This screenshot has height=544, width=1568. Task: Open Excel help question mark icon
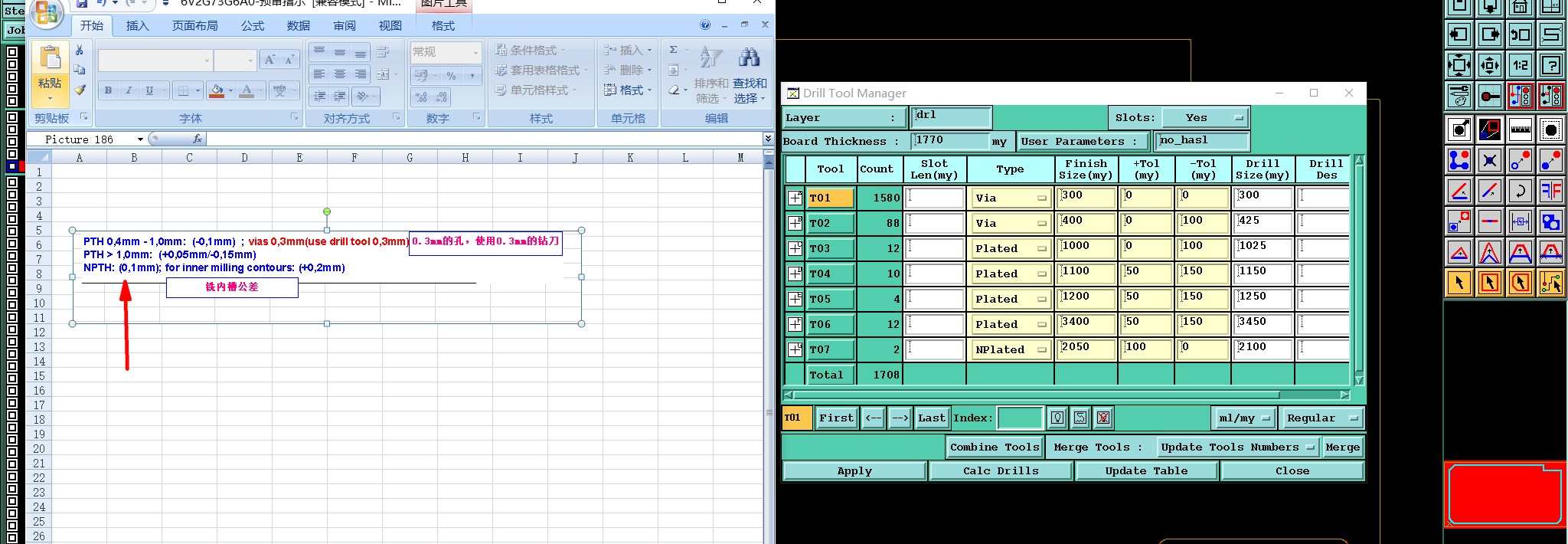tap(705, 25)
